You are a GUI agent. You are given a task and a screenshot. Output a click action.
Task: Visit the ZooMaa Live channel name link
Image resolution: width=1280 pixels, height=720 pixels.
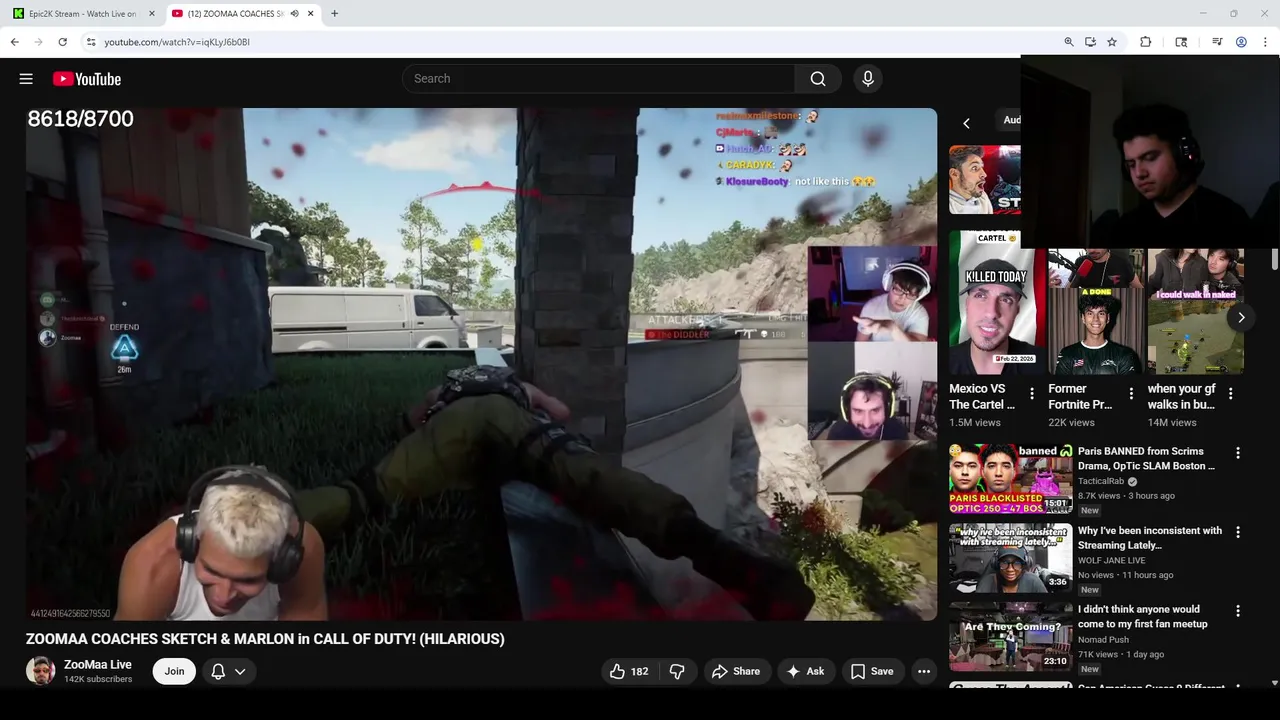point(98,664)
